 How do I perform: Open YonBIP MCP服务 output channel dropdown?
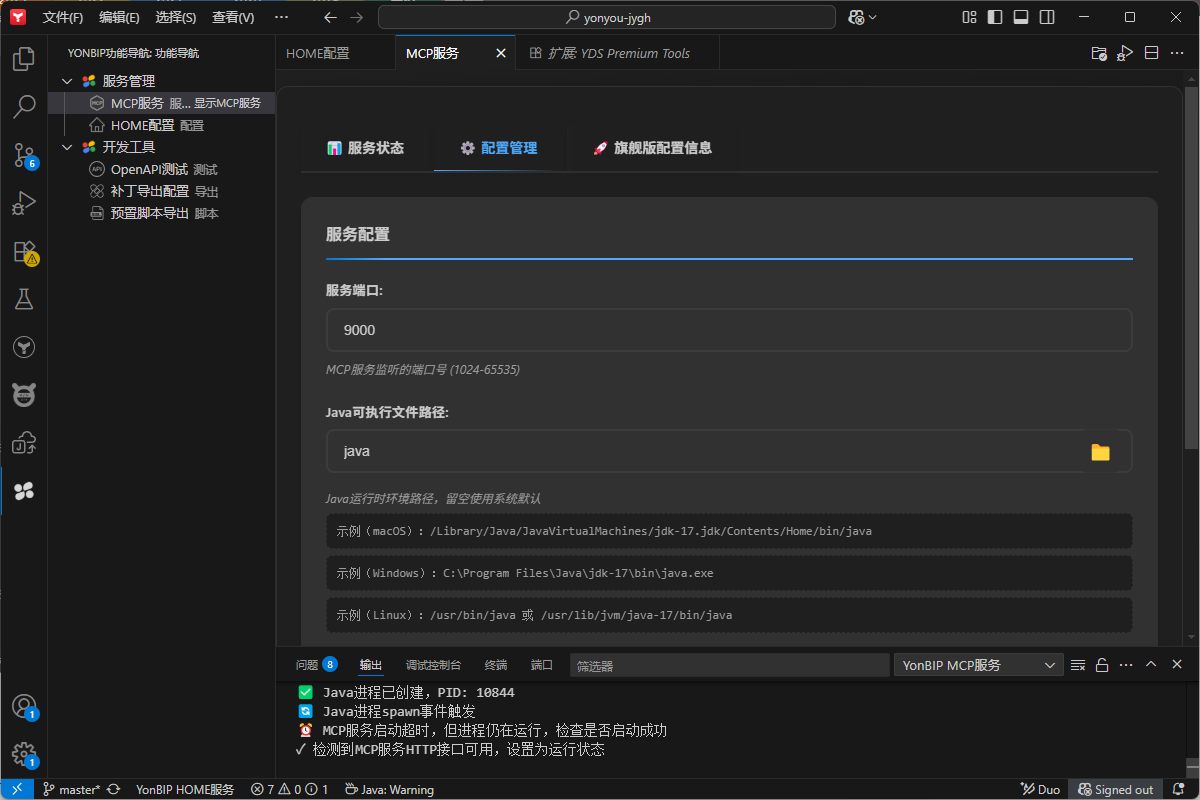pyautogui.click(x=978, y=665)
